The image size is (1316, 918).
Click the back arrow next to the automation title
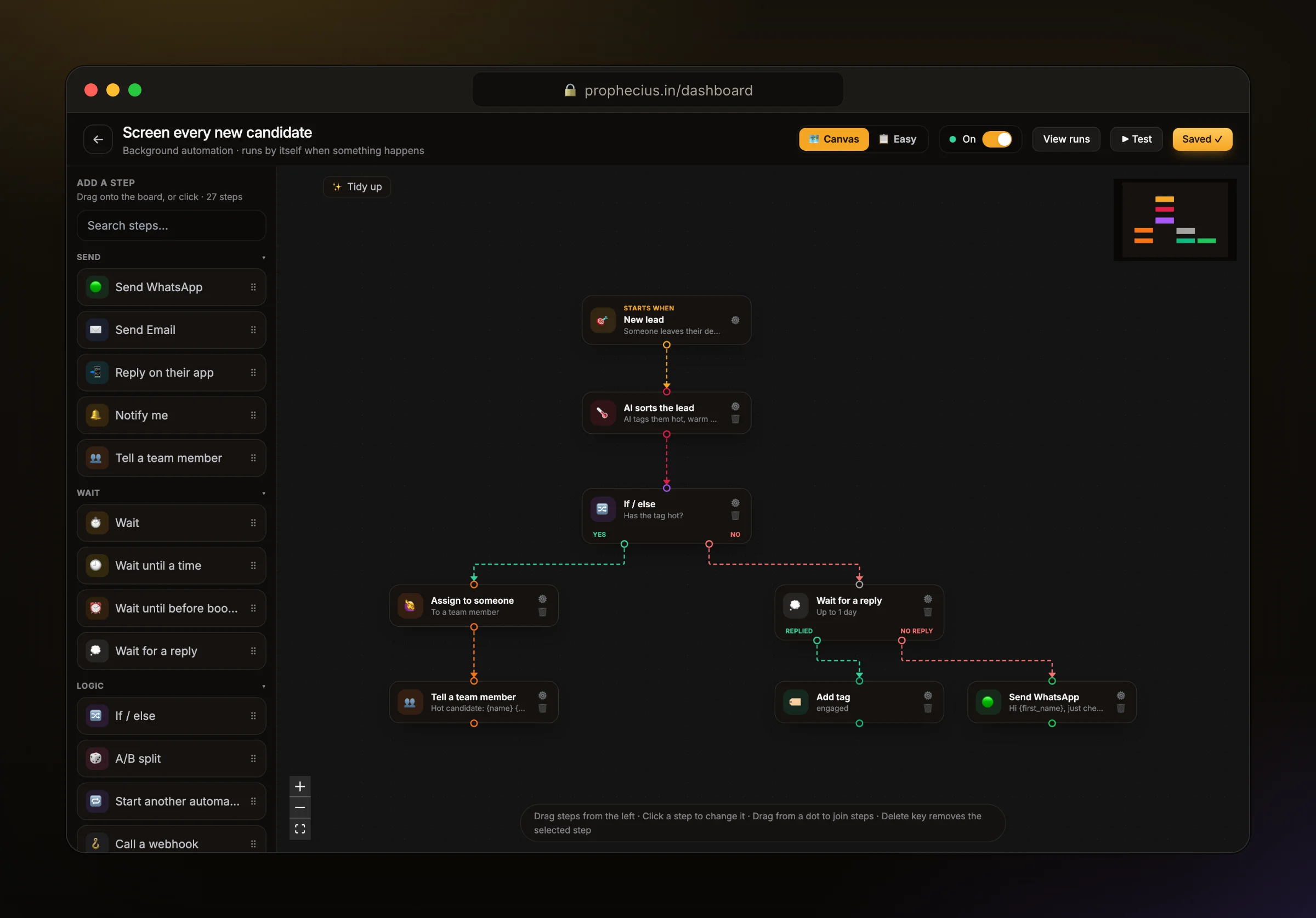(98, 139)
